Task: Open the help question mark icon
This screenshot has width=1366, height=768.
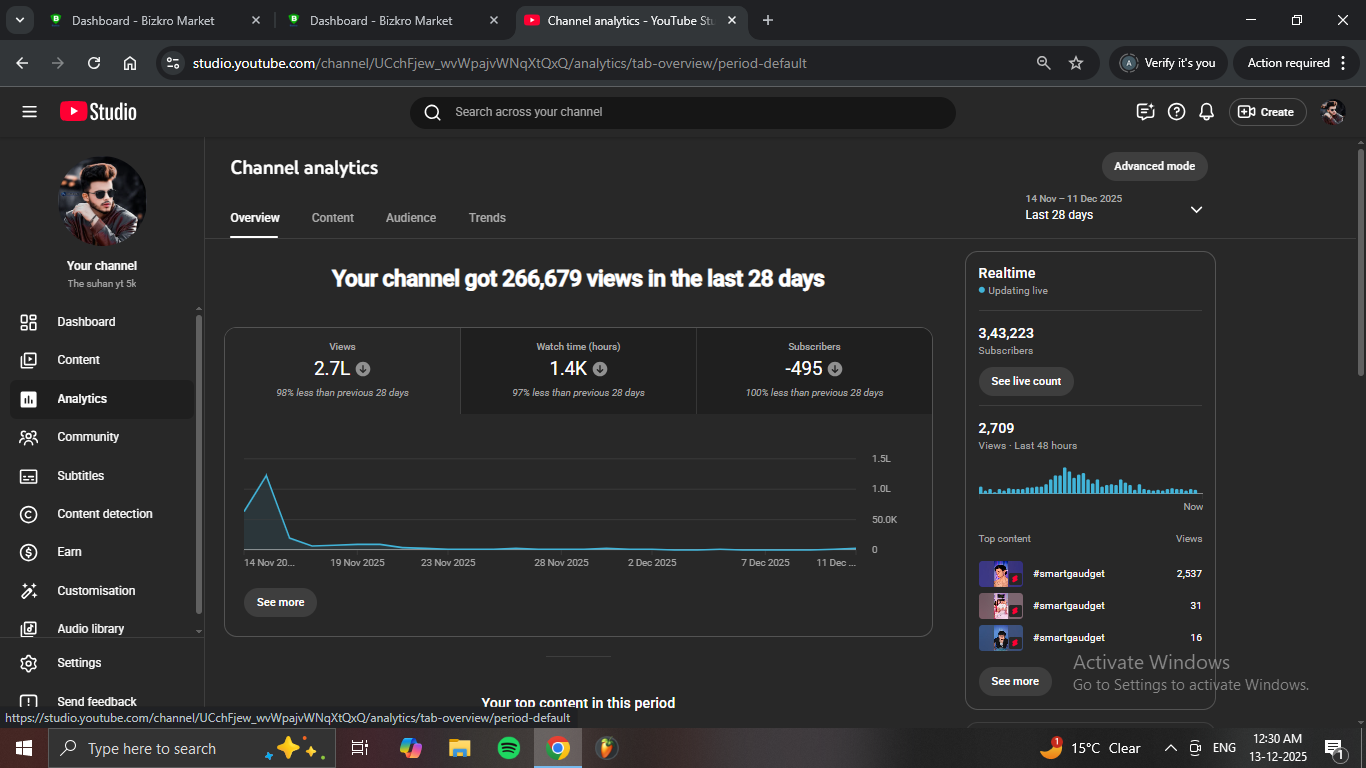Action: tap(1177, 112)
